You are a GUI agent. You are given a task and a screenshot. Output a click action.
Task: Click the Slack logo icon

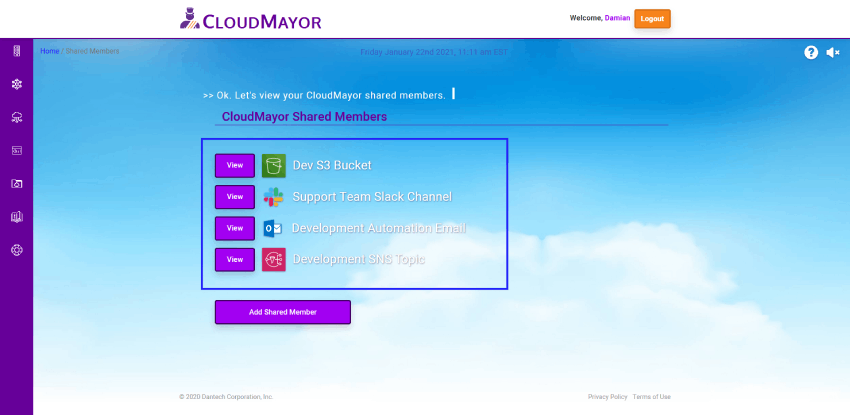pos(273,197)
